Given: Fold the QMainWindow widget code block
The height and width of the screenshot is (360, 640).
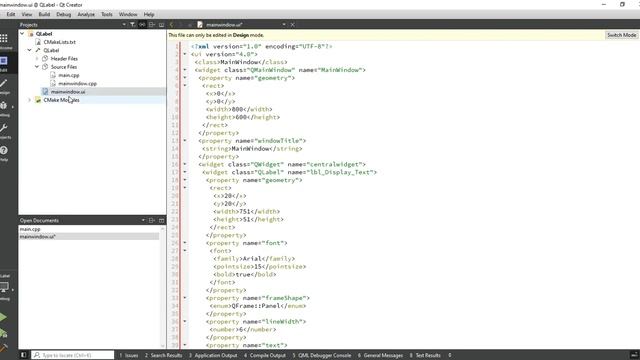Looking at the screenshot, I should (x=185, y=70).
